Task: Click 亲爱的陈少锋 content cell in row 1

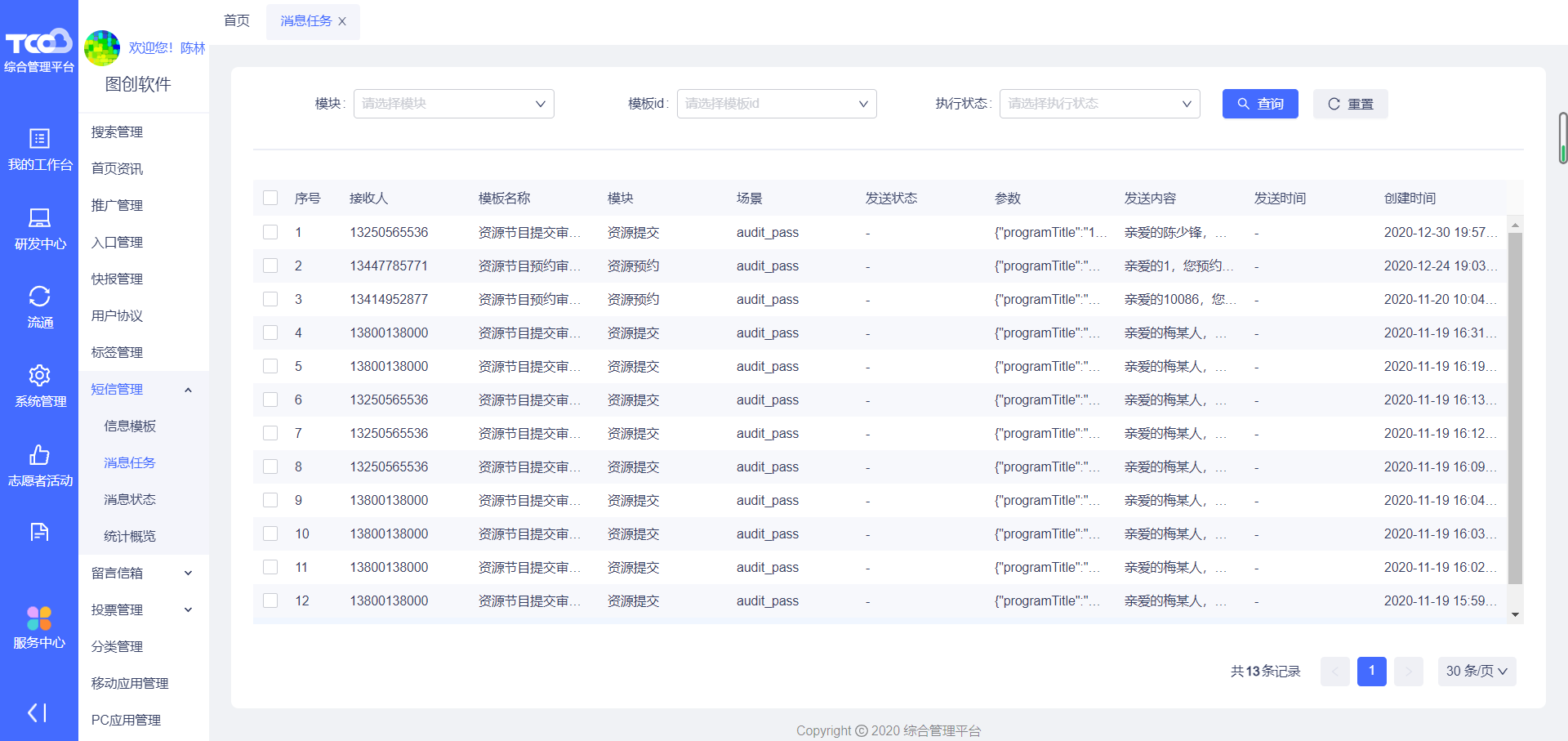Action: click(x=1175, y=232)
